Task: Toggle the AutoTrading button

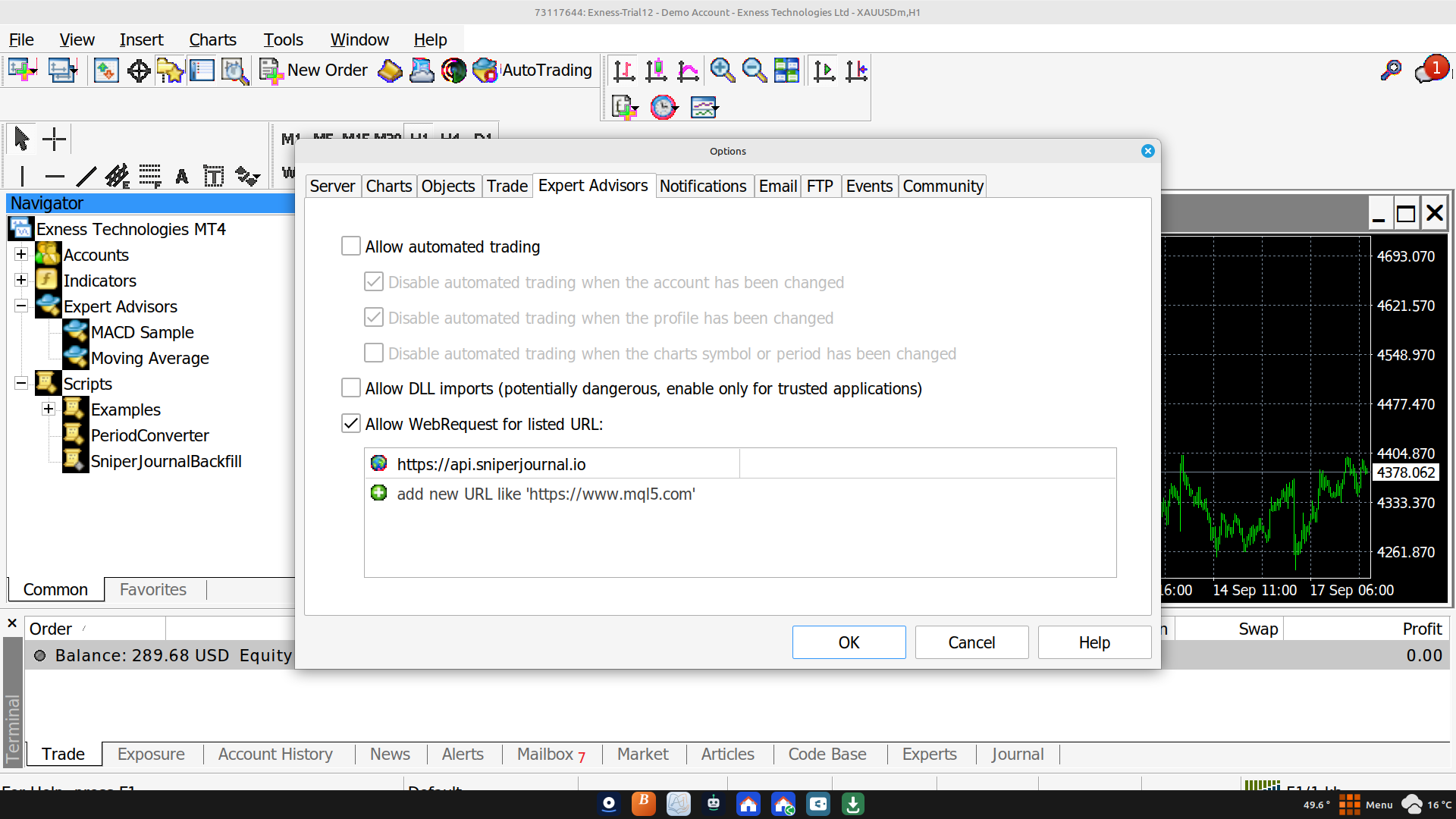Action: pyautogui.click(x=532, y=71)
